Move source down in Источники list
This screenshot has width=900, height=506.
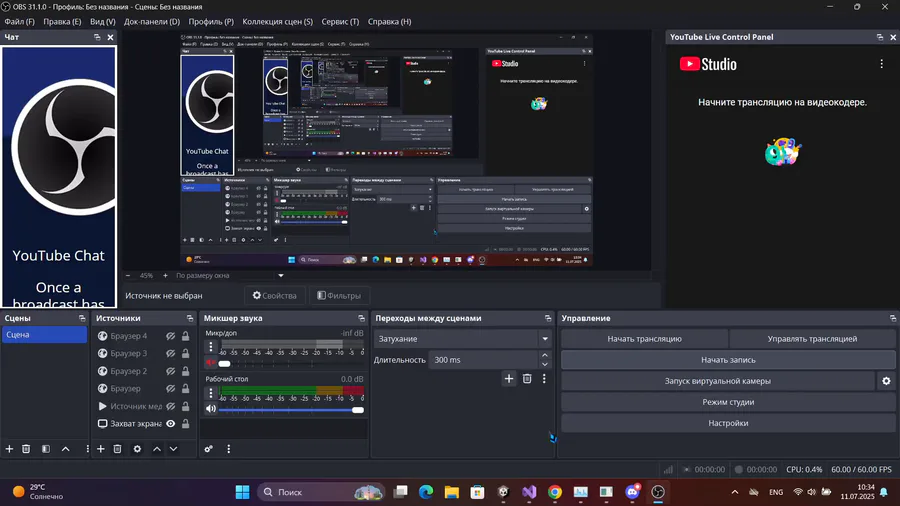[x=173, y=449]
